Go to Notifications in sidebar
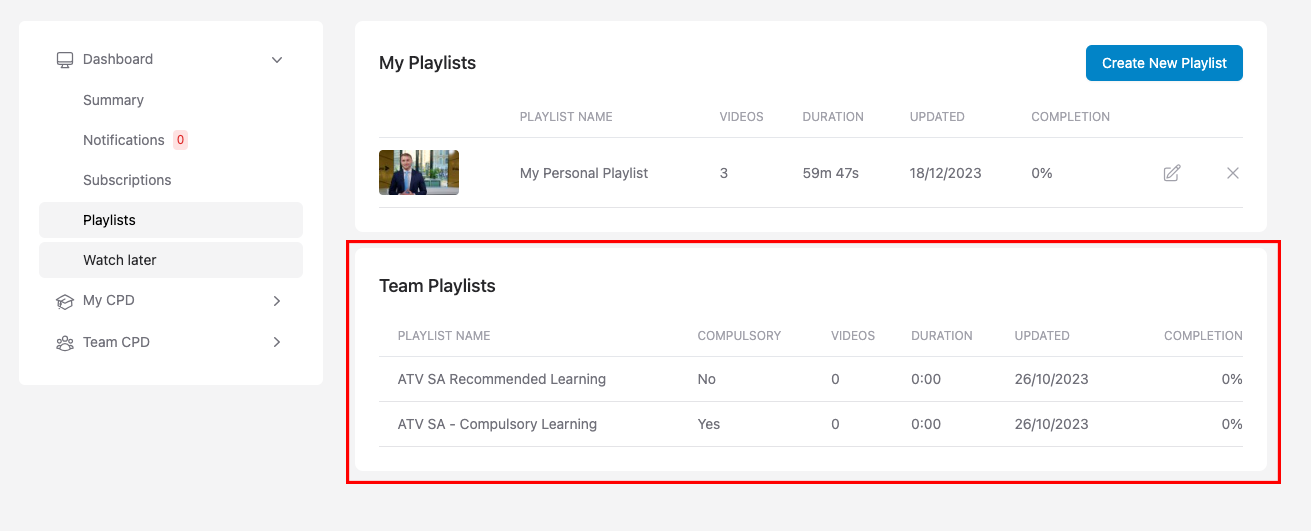The image size is (1311, 531). (123, 140)
